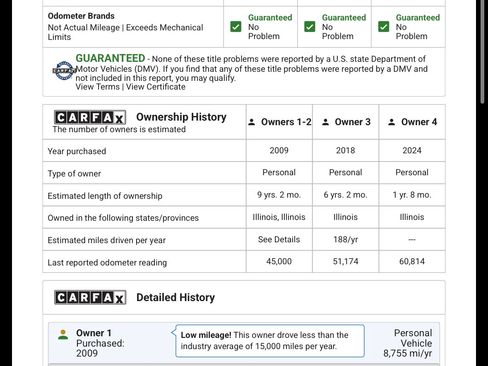488x366 pixels.
Task: Open the View Terms link
Action: click(x=97, y=87)
